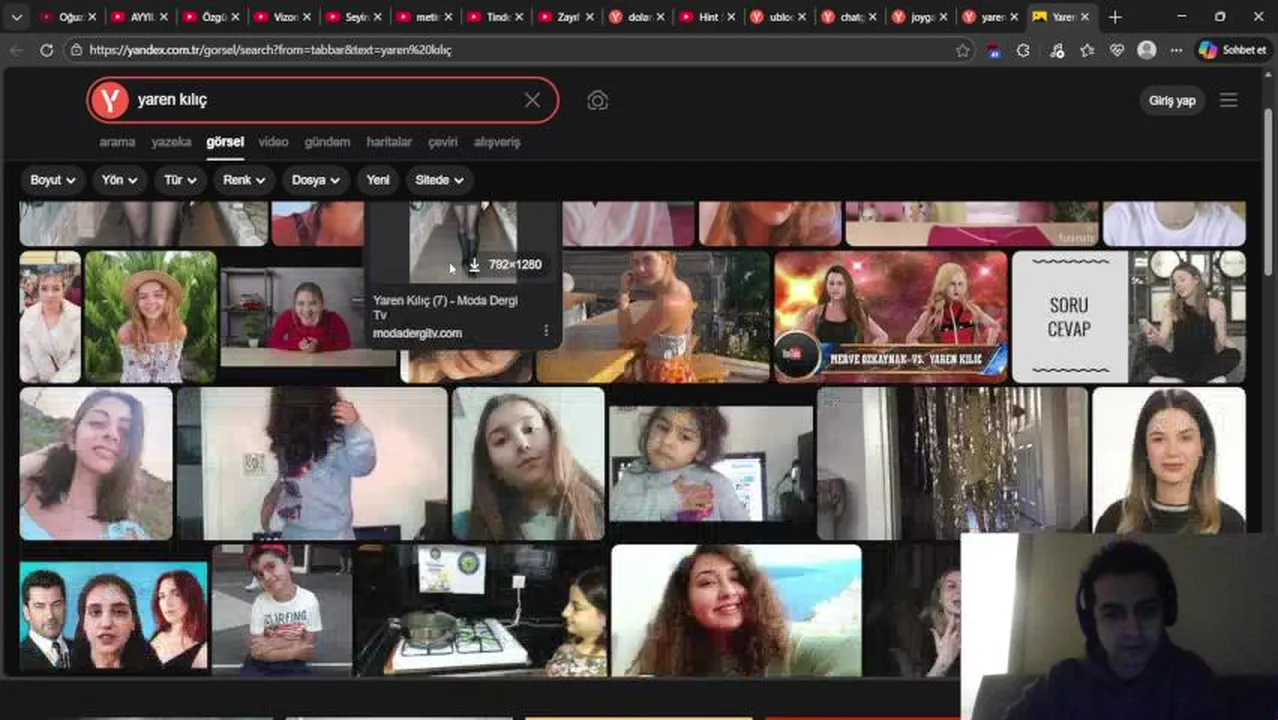Open the Sohbet et Copilot button
The height and width of the screenshot is (720, 1278).
tap(1233, 50)
